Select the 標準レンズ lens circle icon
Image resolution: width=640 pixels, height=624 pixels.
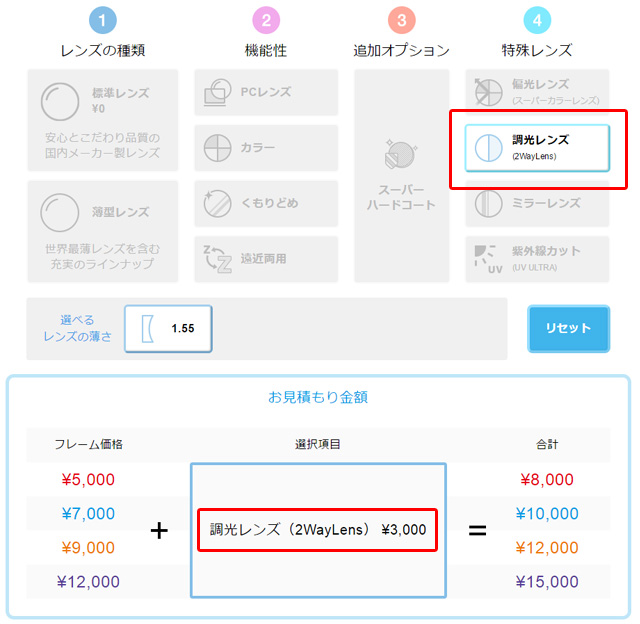[60, 102]
